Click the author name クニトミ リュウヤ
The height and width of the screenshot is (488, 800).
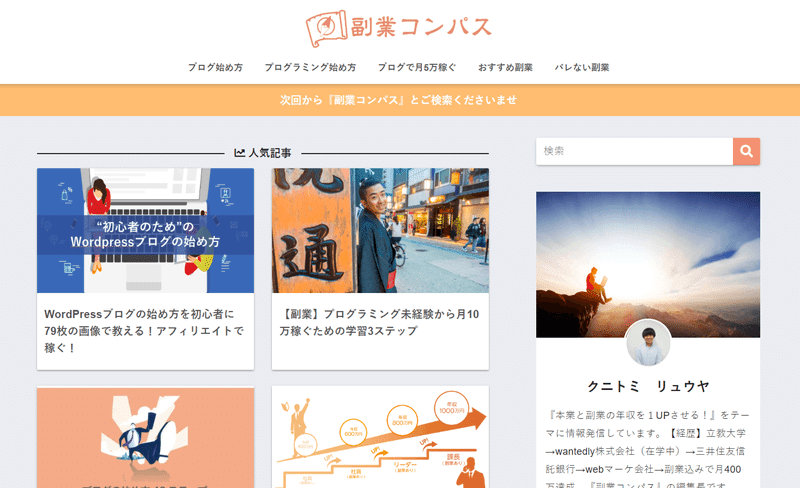[648, 386]
